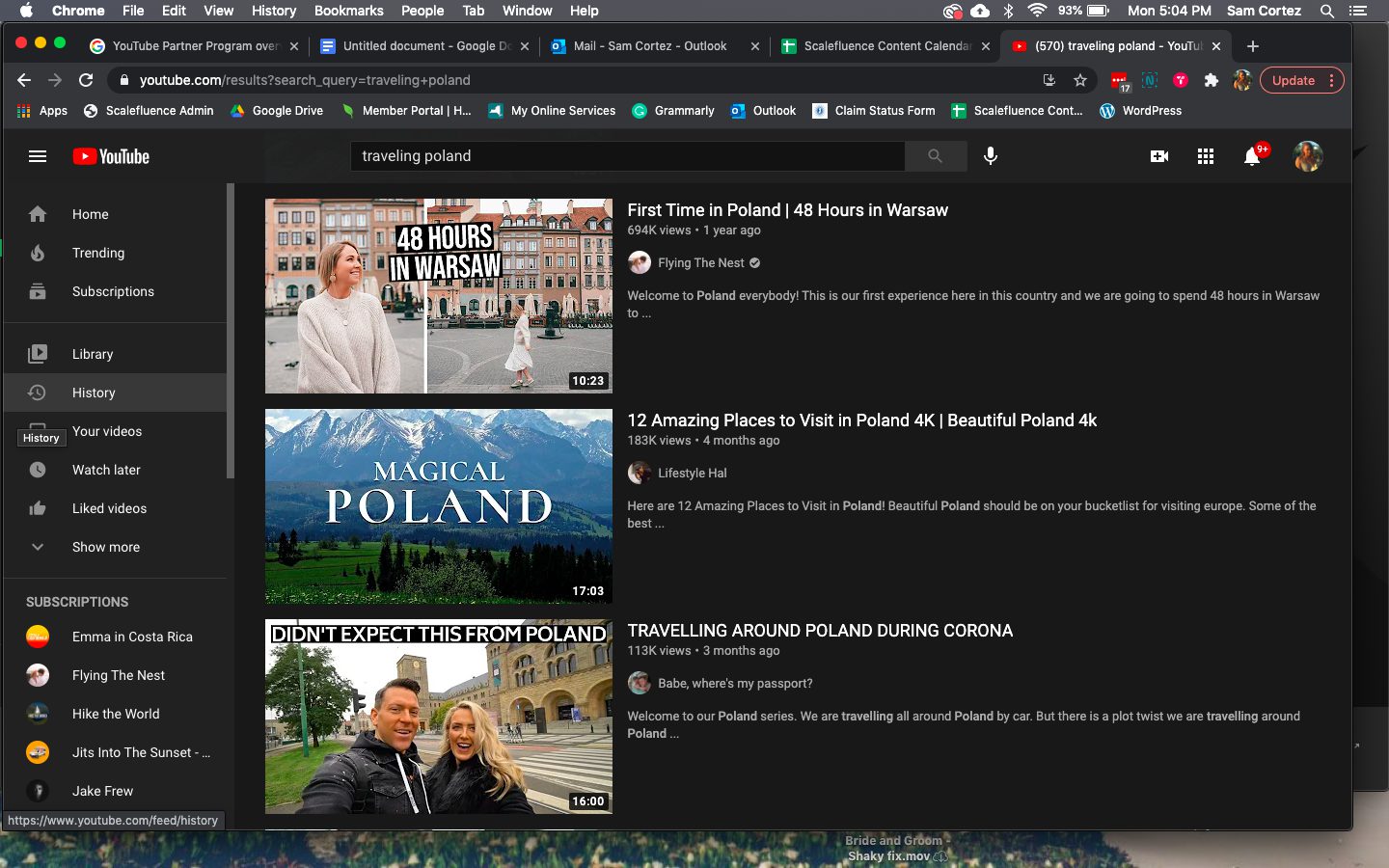Click Chrome forward arrow

click(55, 80)
